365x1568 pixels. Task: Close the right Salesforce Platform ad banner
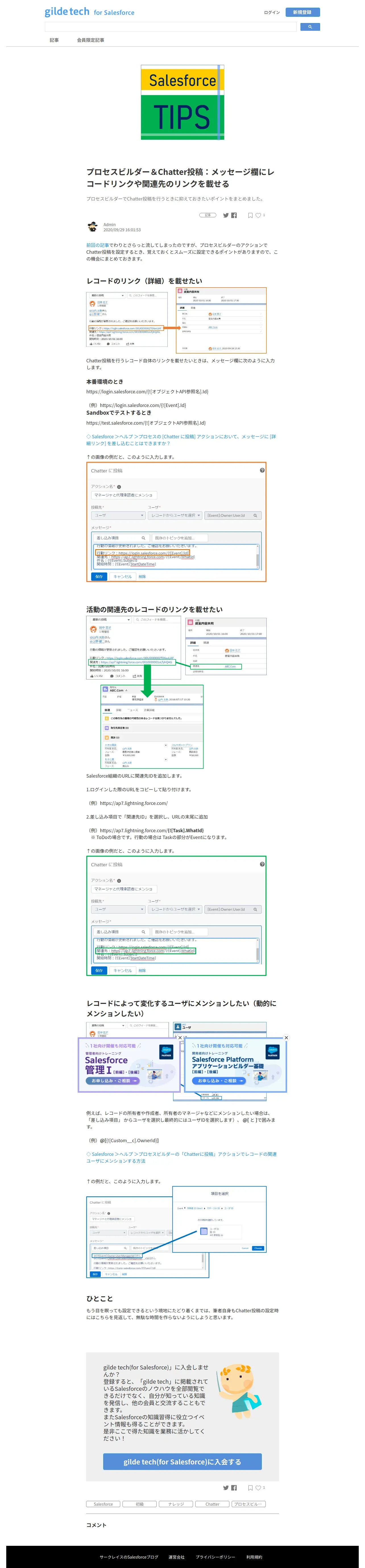point(286,1038)
